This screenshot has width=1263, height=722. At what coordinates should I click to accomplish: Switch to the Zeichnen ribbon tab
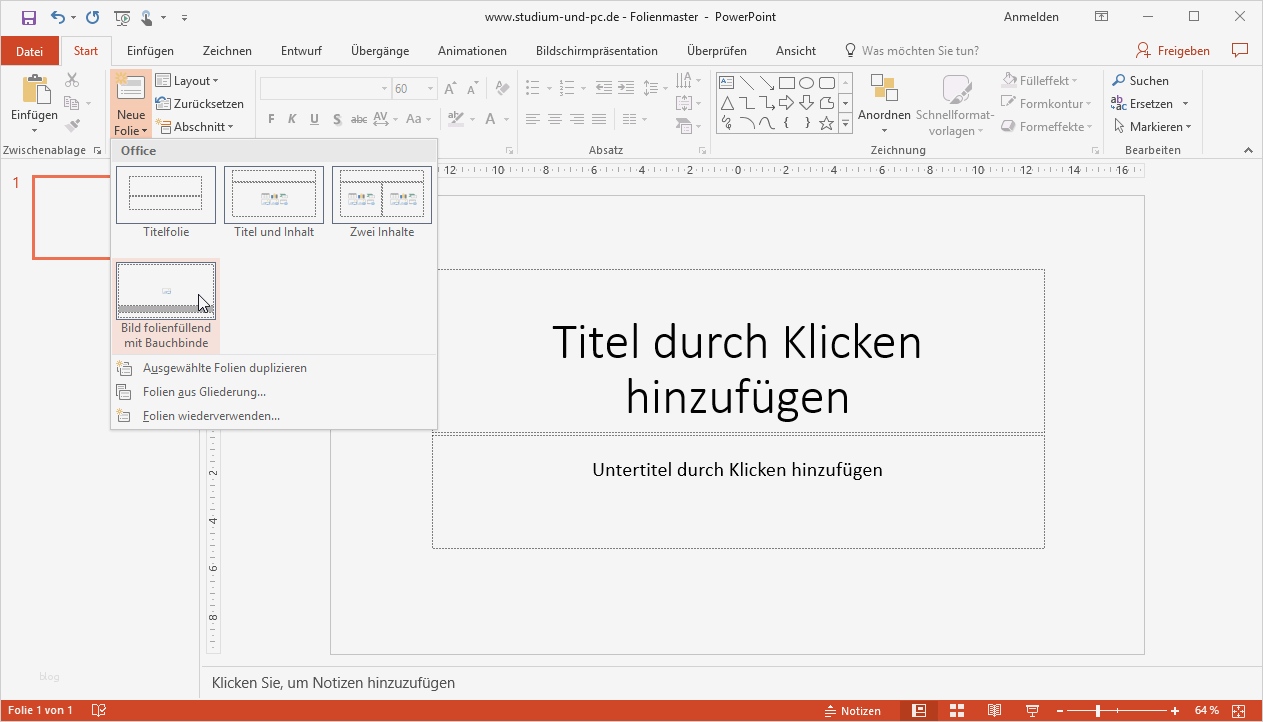pyautogui.click(x=227, y=50)
